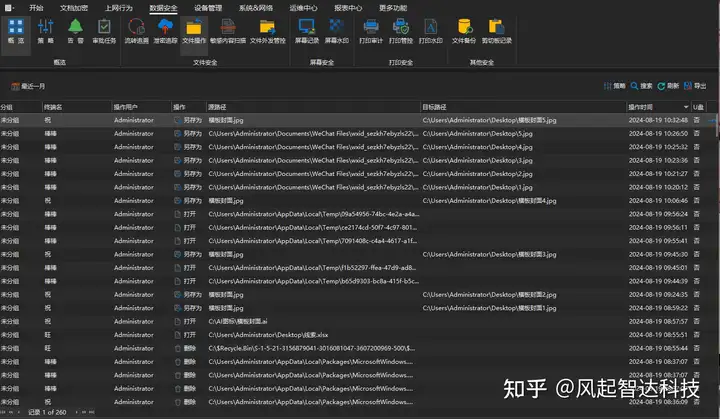Viewport: 720px width, 419px height.
Task: Select the $Recycle.Bin source path cell
Action: (312, 348)
